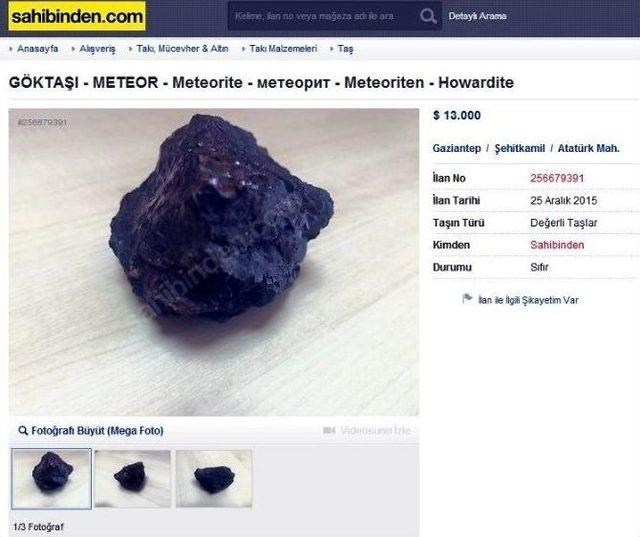The width and height of the screenshot is (640, 537).
Task: Select Takı, Mücevher & Altın breadcrumb
Action: (182, 49)
